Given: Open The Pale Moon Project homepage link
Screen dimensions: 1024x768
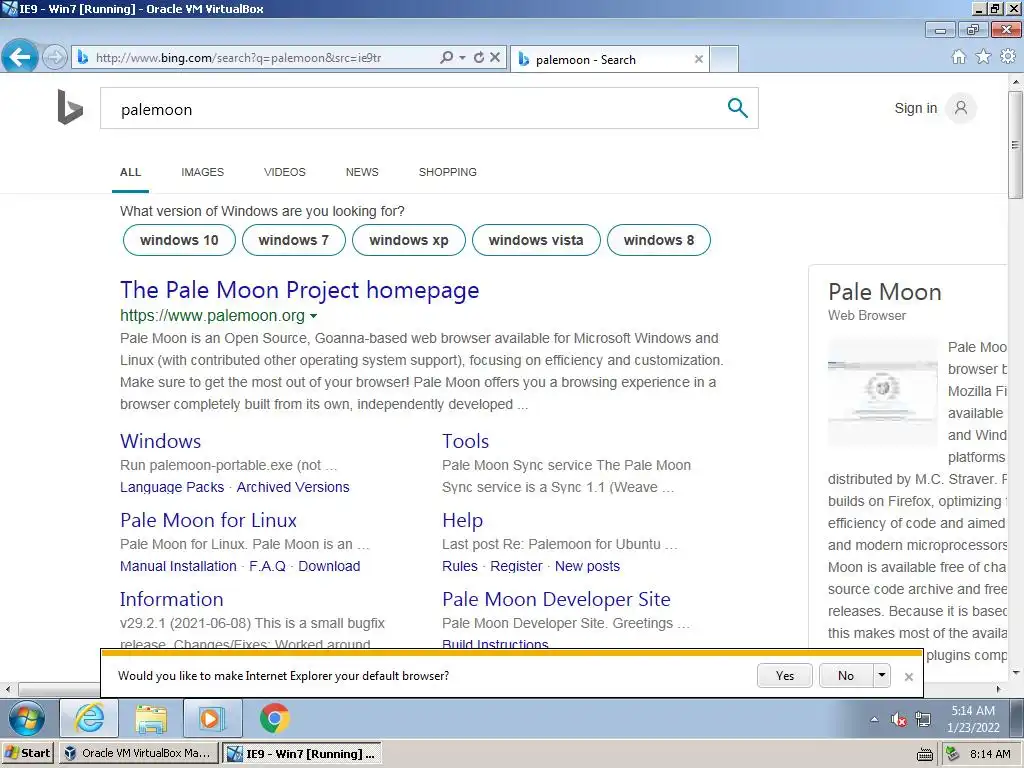Looking at the screenshot, I should click(x=299, y=290).
